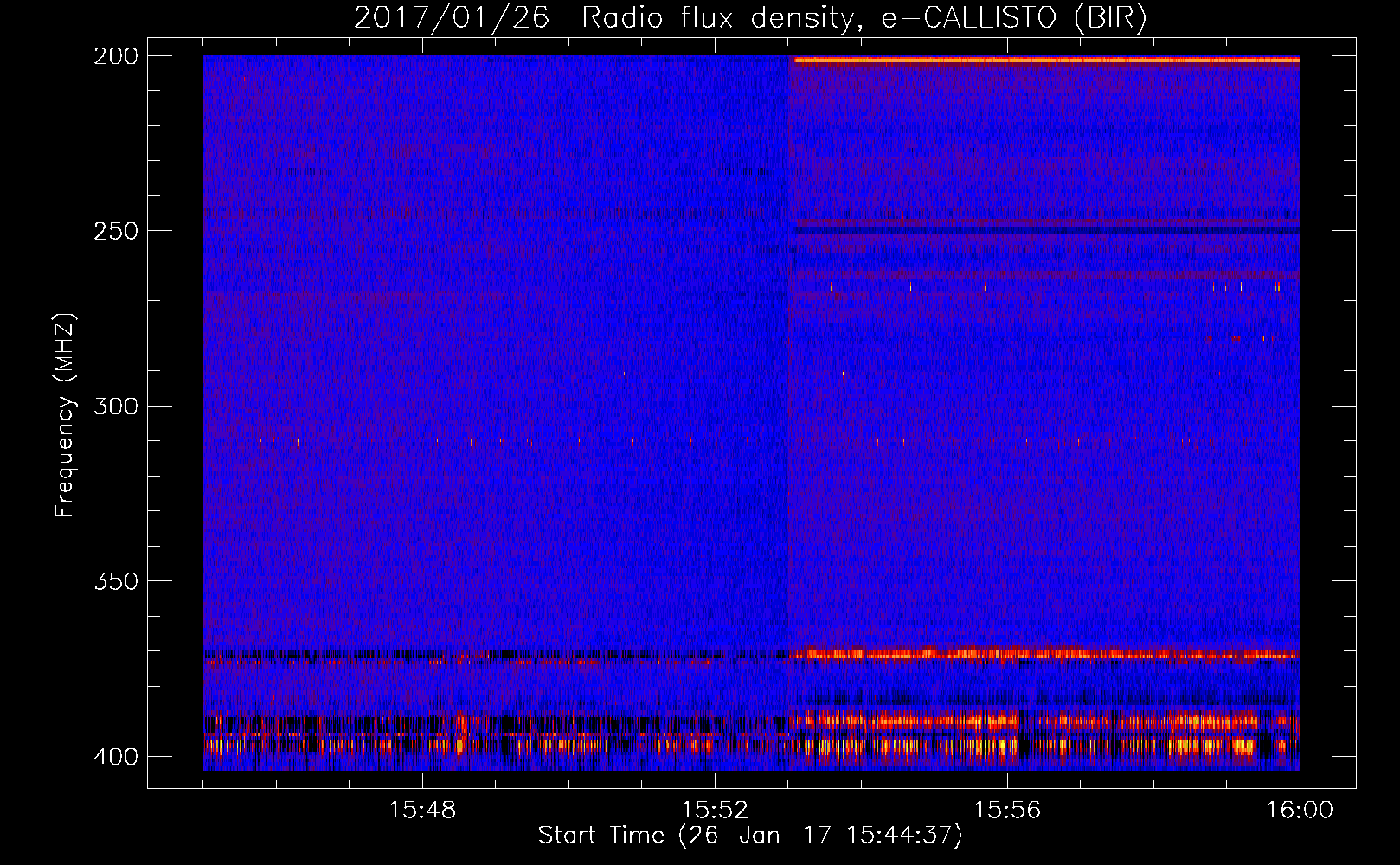This screenshot has width=1400, height=865.
Task: Click the 15:48 time tick label
Action: click(x=422, y=810)
